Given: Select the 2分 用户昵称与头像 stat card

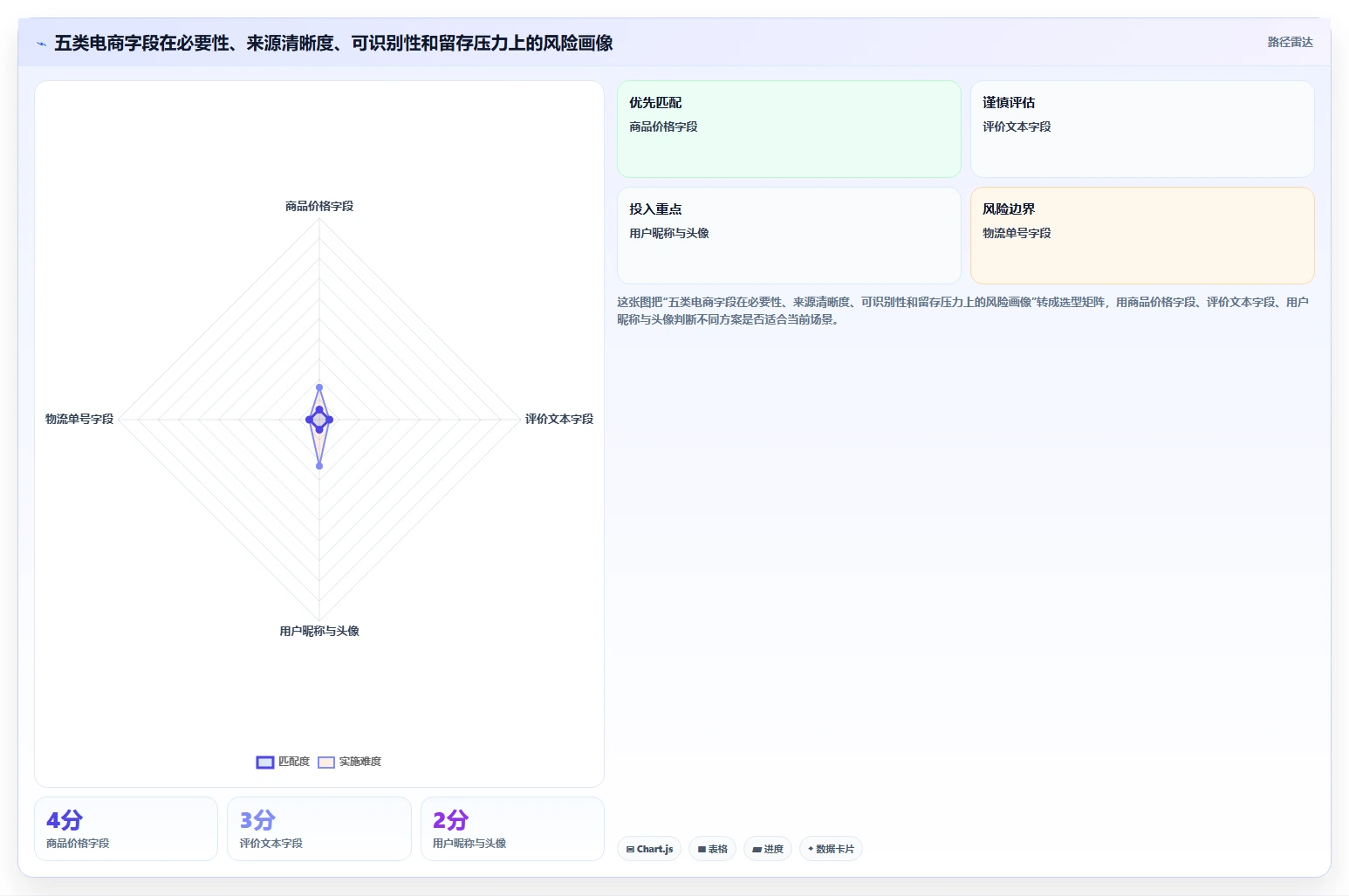Looking at the screenshot, I should (x=512, y=829).
